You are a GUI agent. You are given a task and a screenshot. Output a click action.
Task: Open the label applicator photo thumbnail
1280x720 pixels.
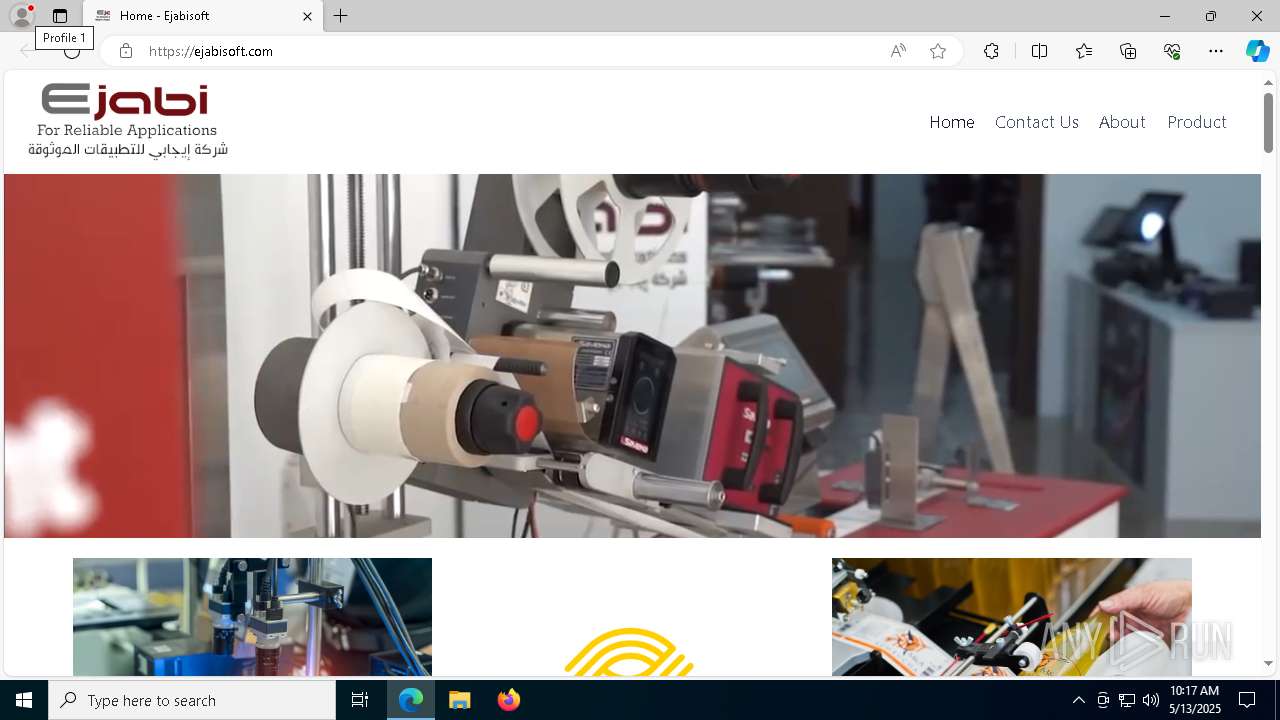pyautogui.click(x=1012, y=617)
